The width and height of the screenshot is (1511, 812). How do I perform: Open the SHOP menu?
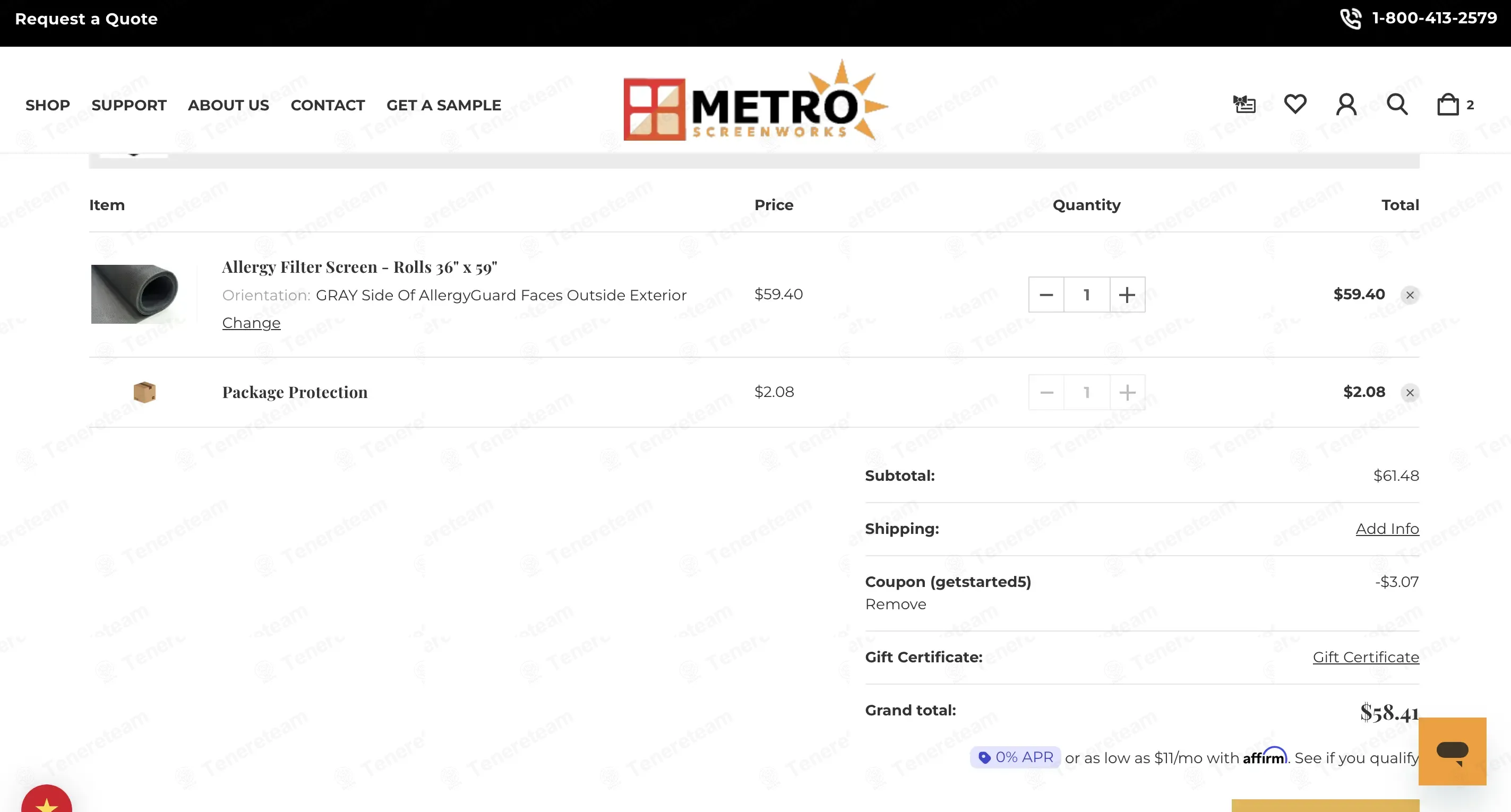click(47, 106)
